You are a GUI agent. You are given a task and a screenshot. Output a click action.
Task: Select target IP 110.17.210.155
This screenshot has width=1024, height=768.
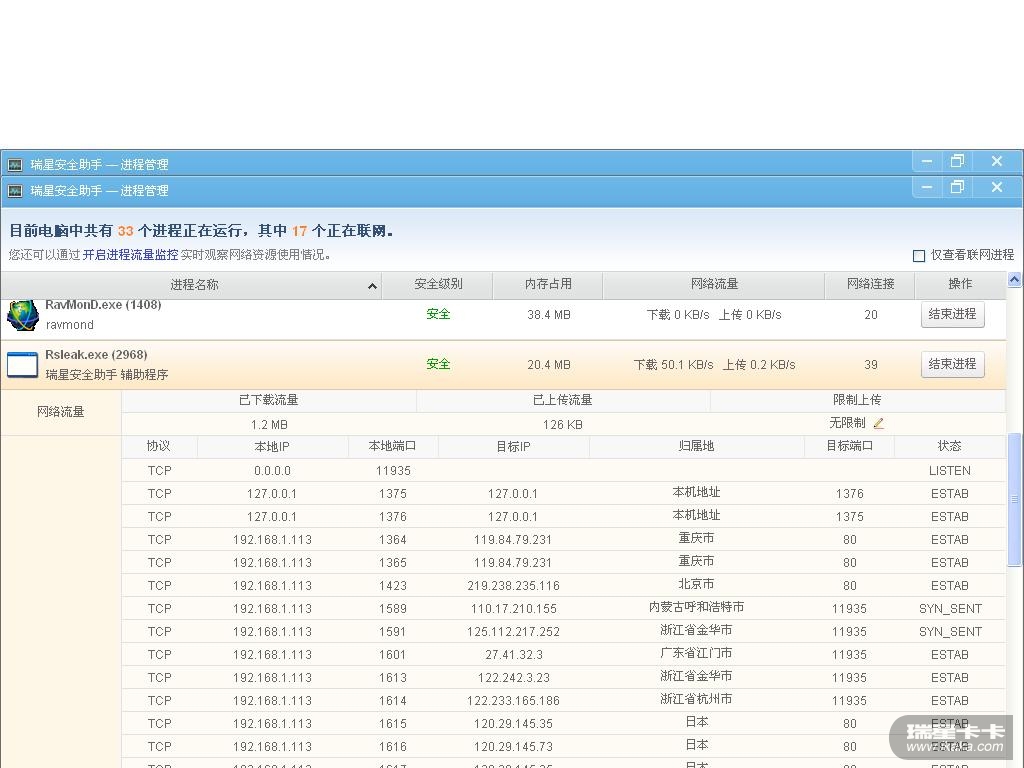pyautogui.click(x=513, y=609)
